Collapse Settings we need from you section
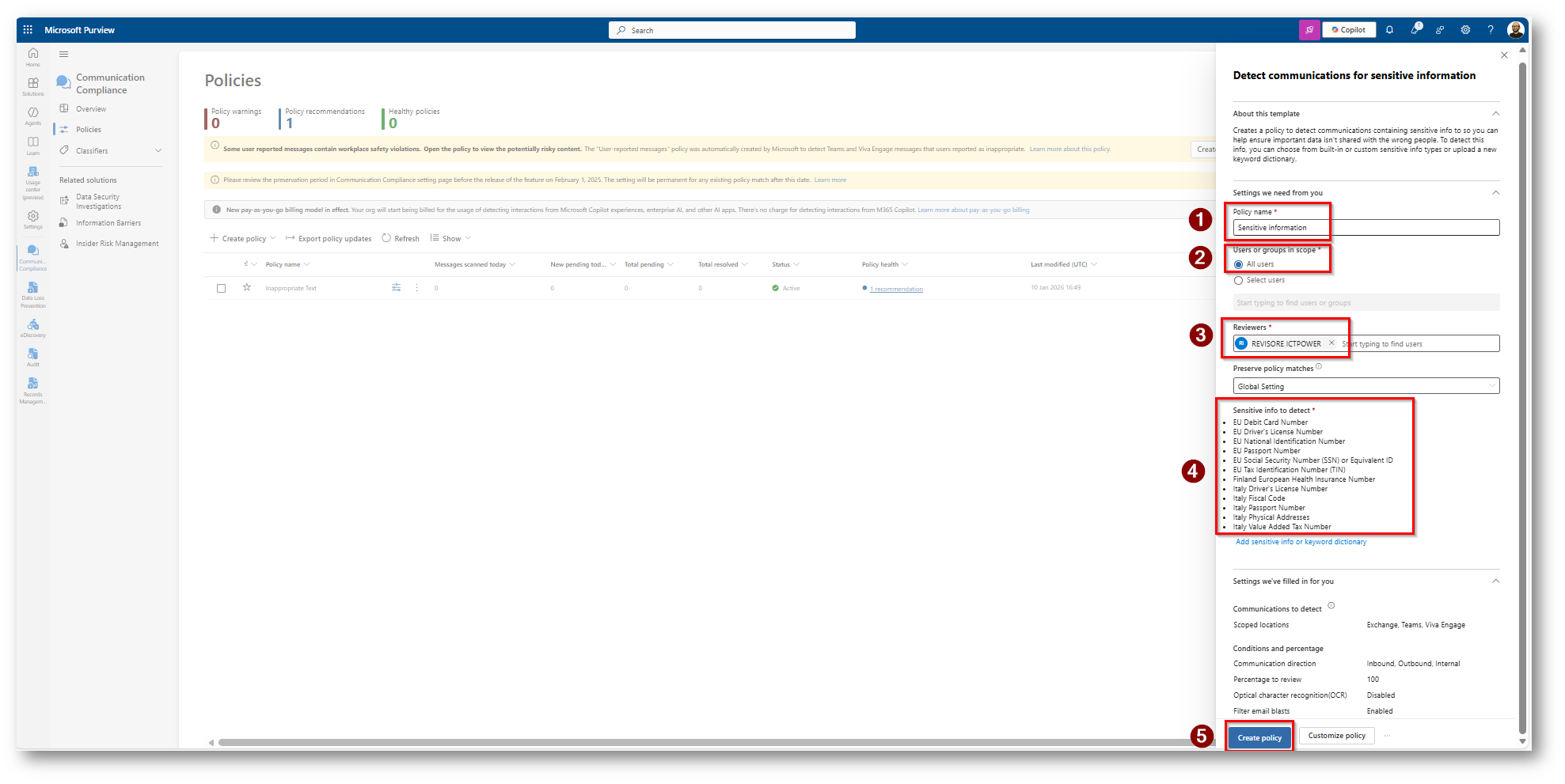Screen dimensions: 1565x784 tap(1495, 192)
